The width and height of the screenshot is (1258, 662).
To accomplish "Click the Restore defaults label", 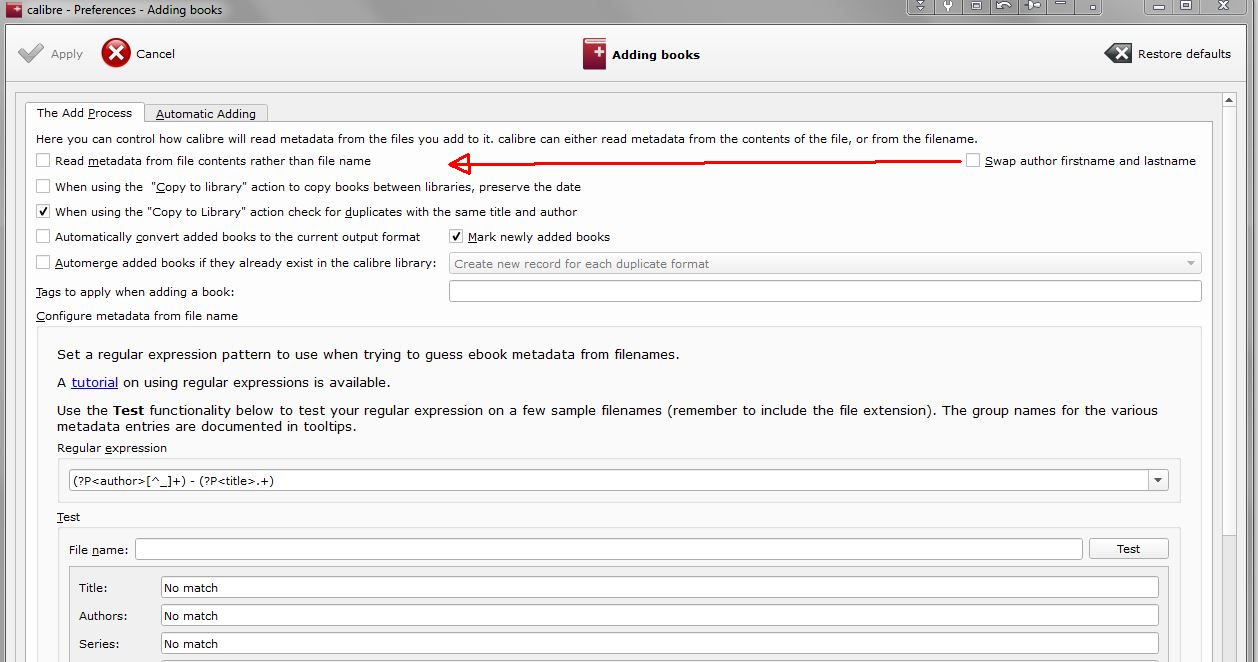I will [1184, 54].
